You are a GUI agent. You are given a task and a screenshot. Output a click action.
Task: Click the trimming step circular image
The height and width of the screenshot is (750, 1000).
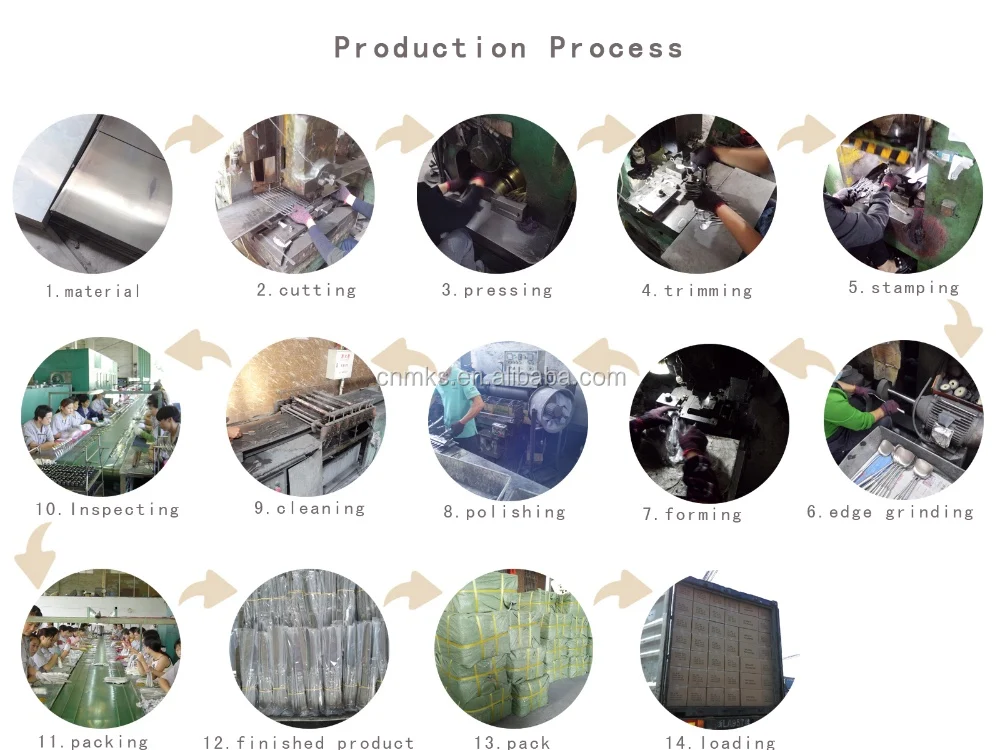[x=697, y=194]
